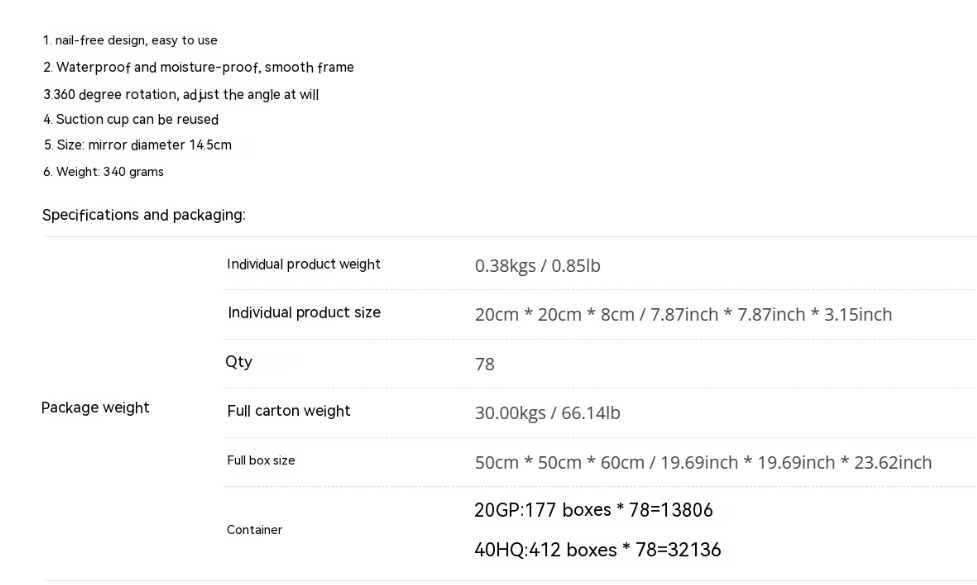977x585 pixels.
Task: Click the "Container" label
Action: point(254,530)
